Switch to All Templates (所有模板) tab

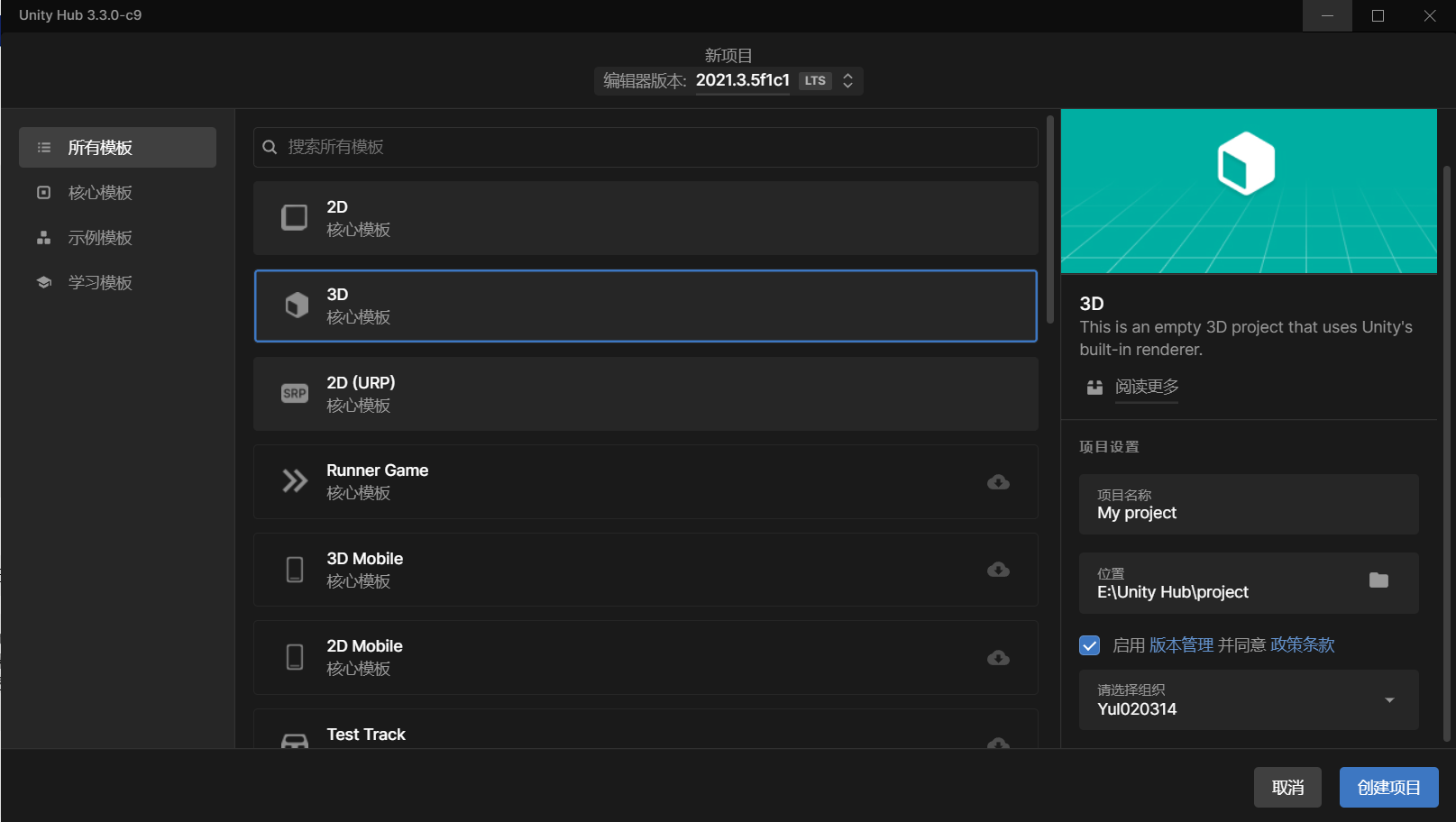pyautogui.click(x=117, y=148)
